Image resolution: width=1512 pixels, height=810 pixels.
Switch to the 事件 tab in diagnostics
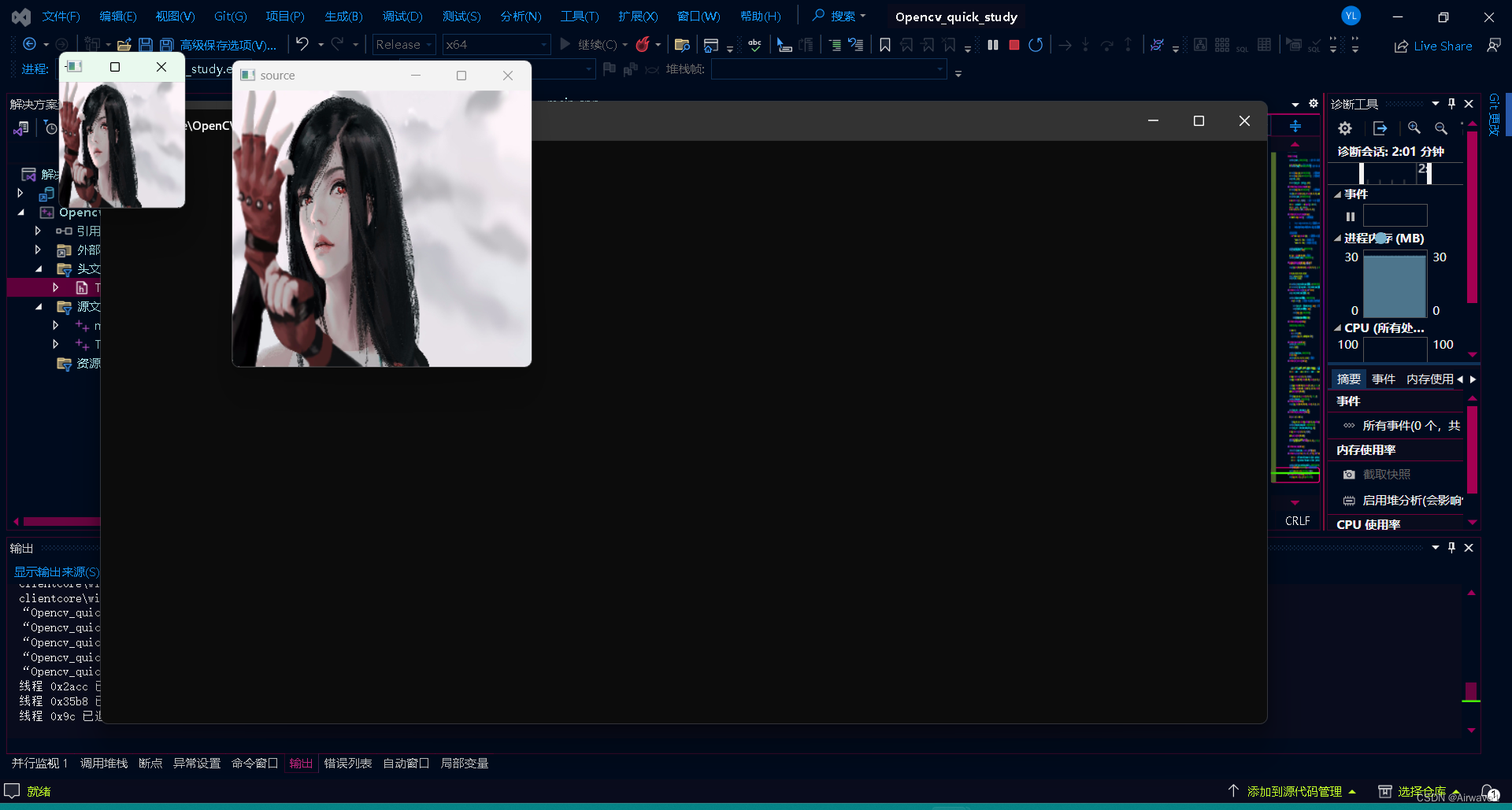tap(1384, 379)
